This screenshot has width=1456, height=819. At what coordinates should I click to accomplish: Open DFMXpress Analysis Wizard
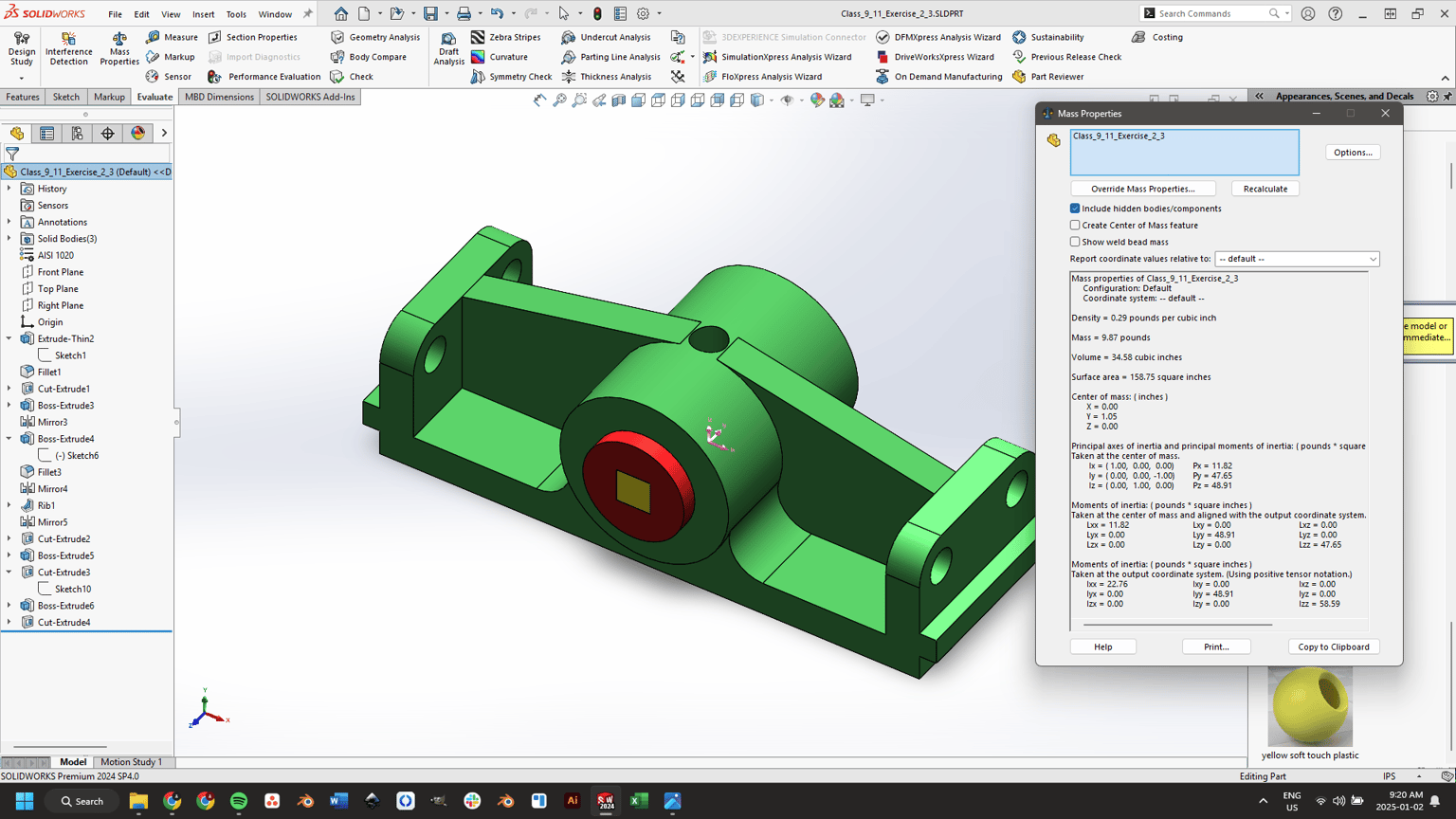937,37
